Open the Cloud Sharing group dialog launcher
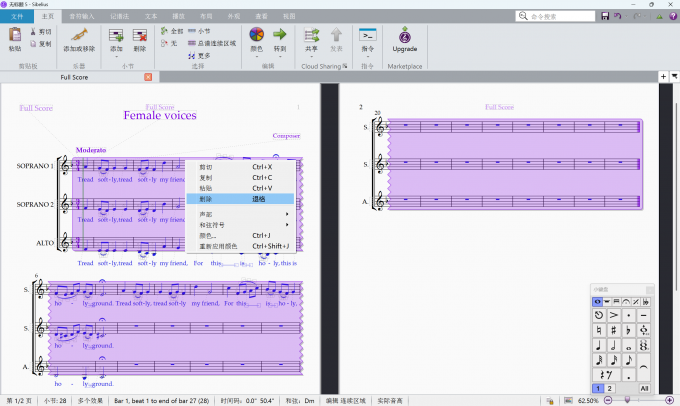This screenshot has height=406, width=680. tap(345, 66)
